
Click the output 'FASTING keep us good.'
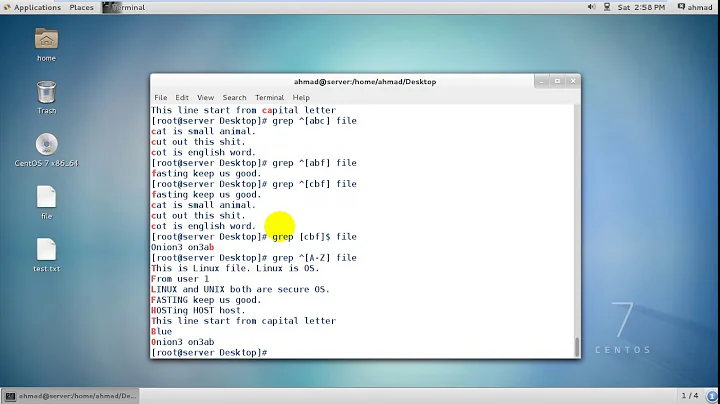206,300
